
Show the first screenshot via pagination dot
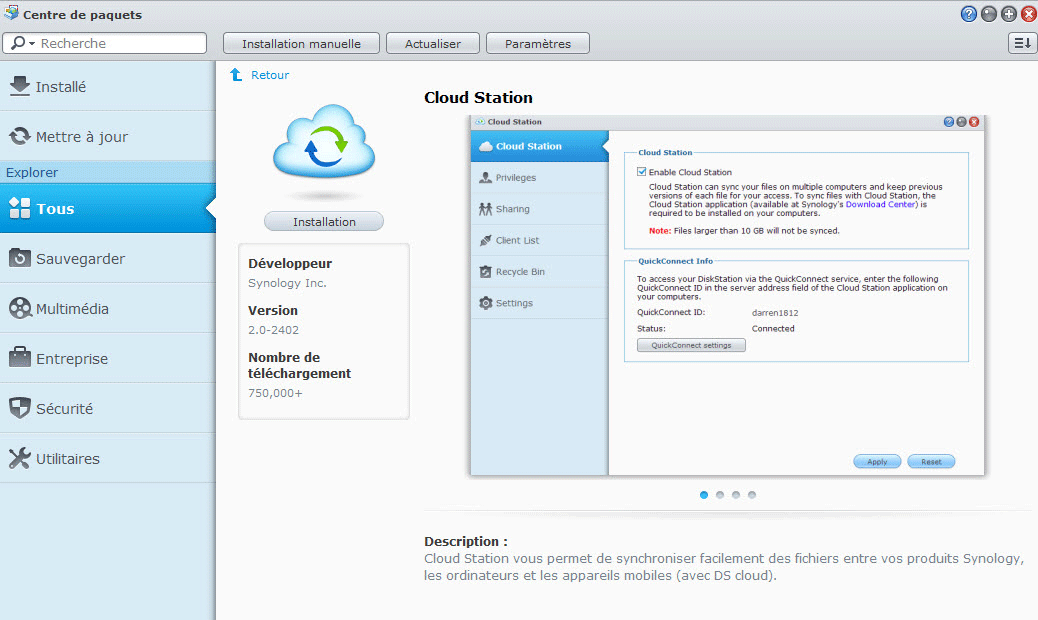(704, 495)
